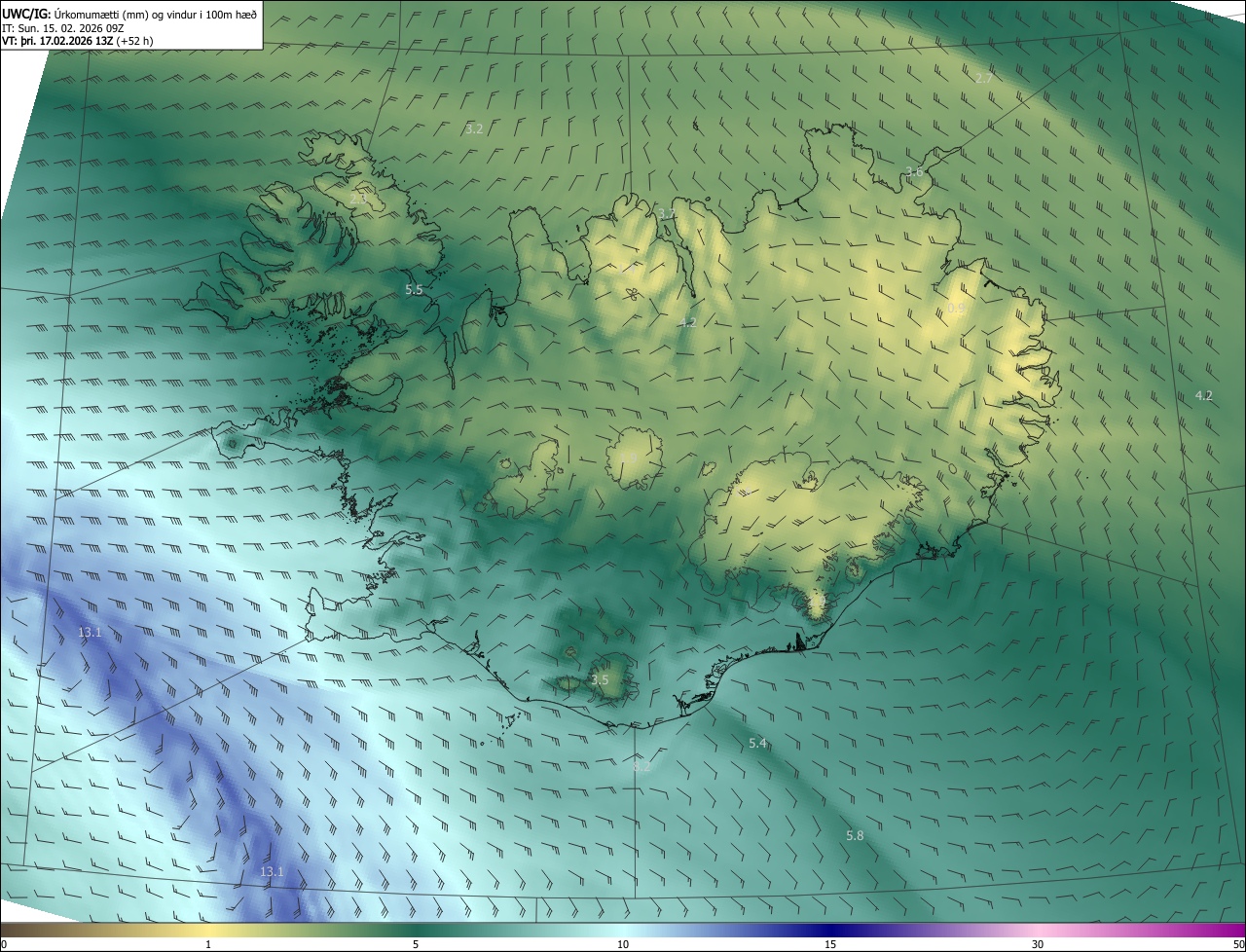Click the colorbar tick label 10
This screenshot has height=952, width=1246.
623,944
